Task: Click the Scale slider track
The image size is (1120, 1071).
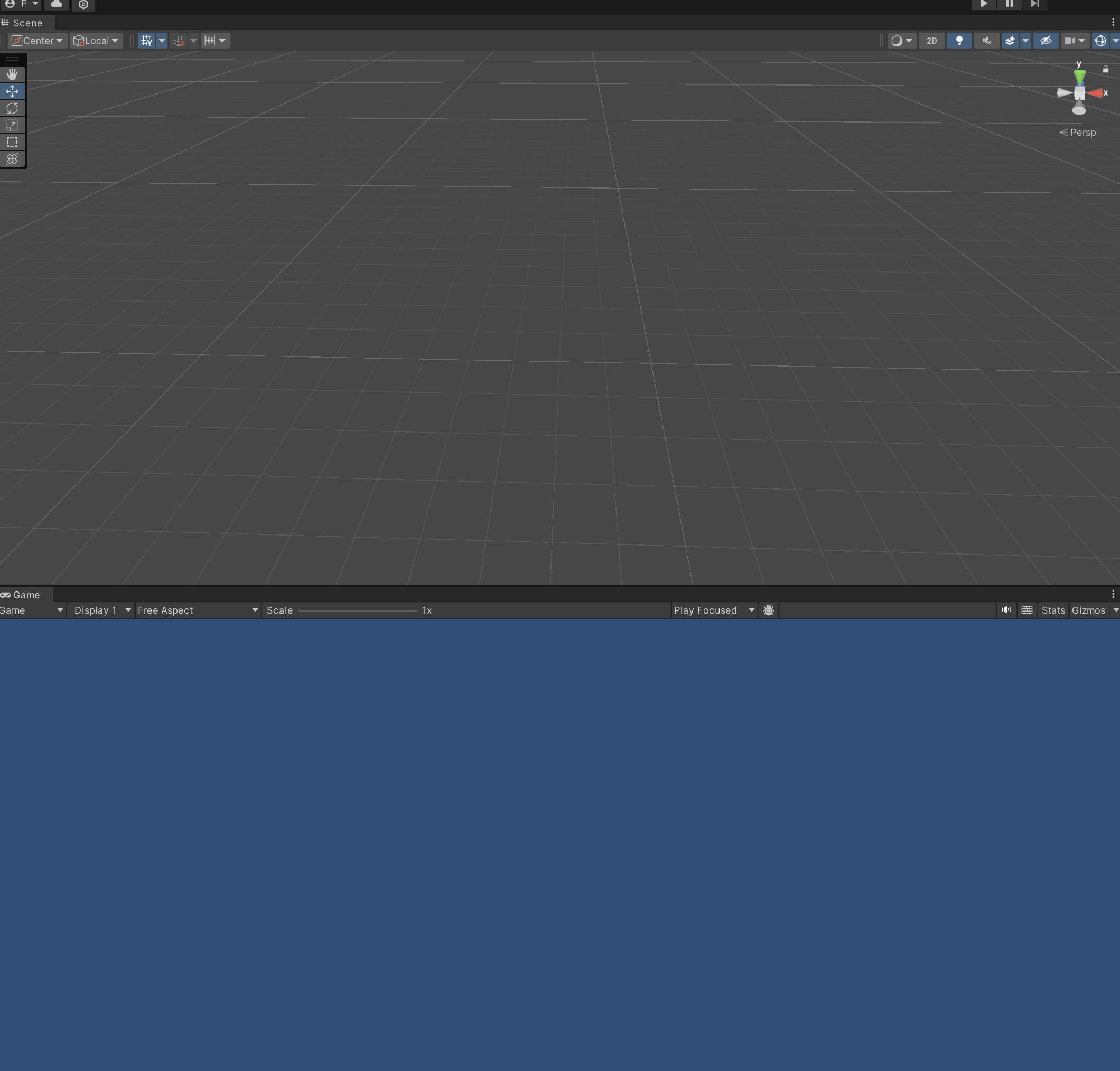Action: coord(358,610)
